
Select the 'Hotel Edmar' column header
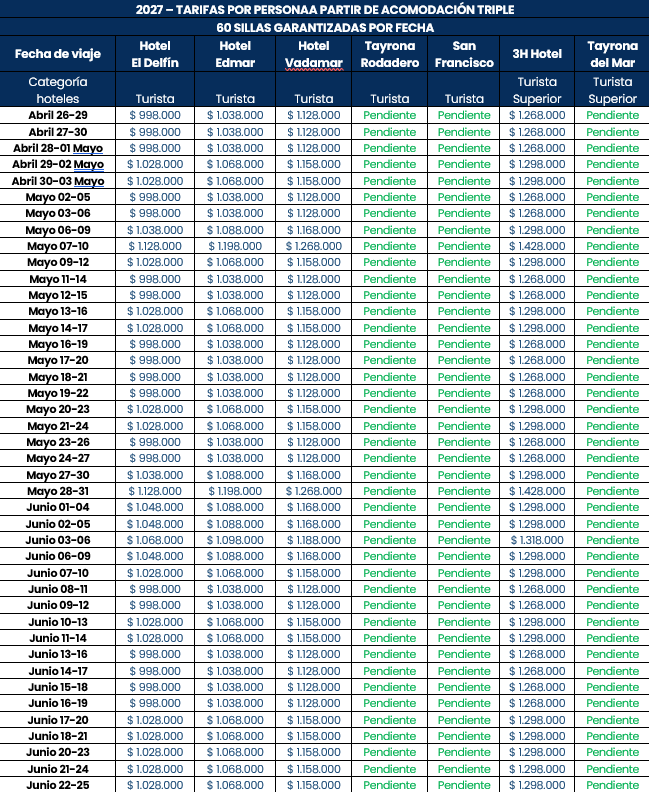pyautogui.click(x=235, y=54)
